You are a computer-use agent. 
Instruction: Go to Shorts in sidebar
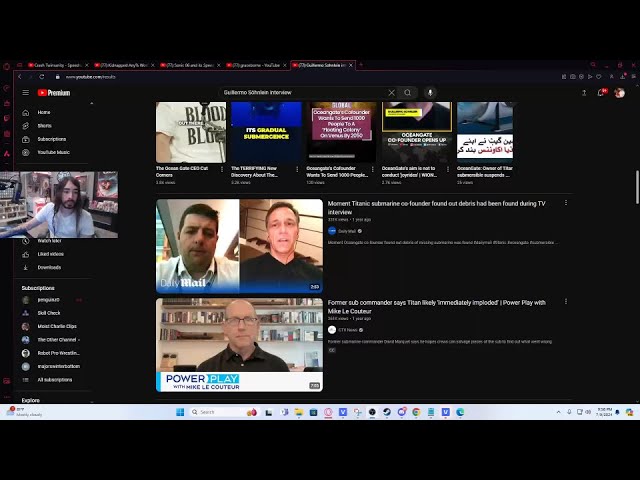click(45, 126)
